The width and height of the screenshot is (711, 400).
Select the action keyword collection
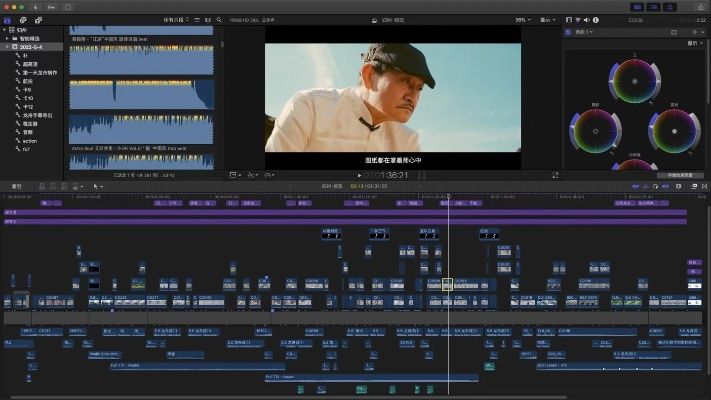click(x=30, y=140)
